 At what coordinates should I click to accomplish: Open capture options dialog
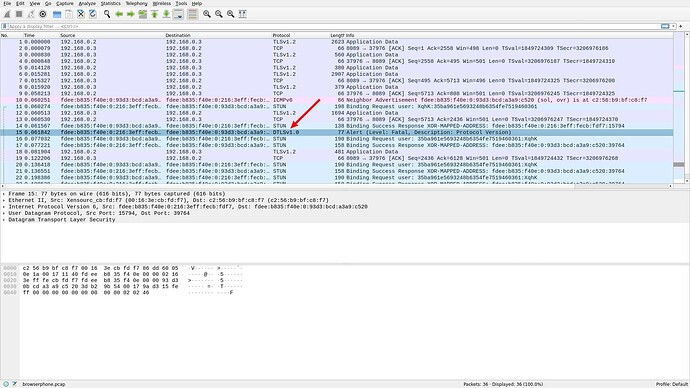pyautogui.click(x=43, y=14)
